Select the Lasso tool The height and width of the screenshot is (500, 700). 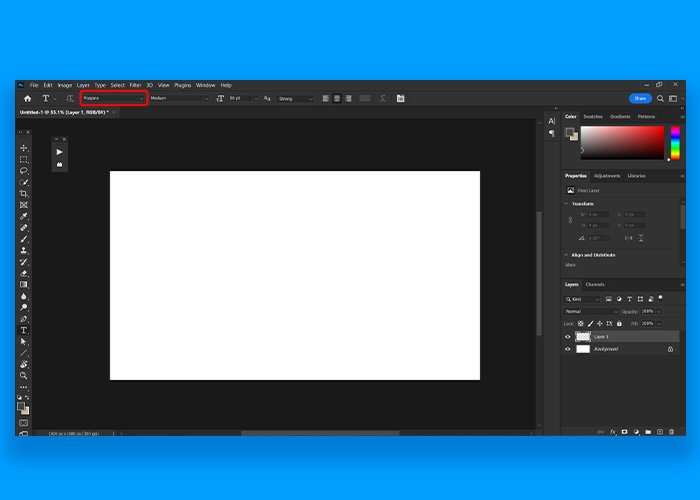point(24,171)
